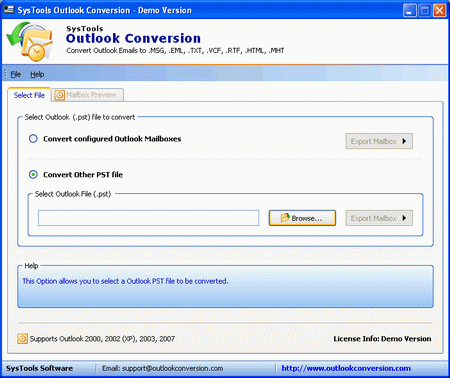450x378 pixels.
Task: Open the Help menu
Action: 37,74
